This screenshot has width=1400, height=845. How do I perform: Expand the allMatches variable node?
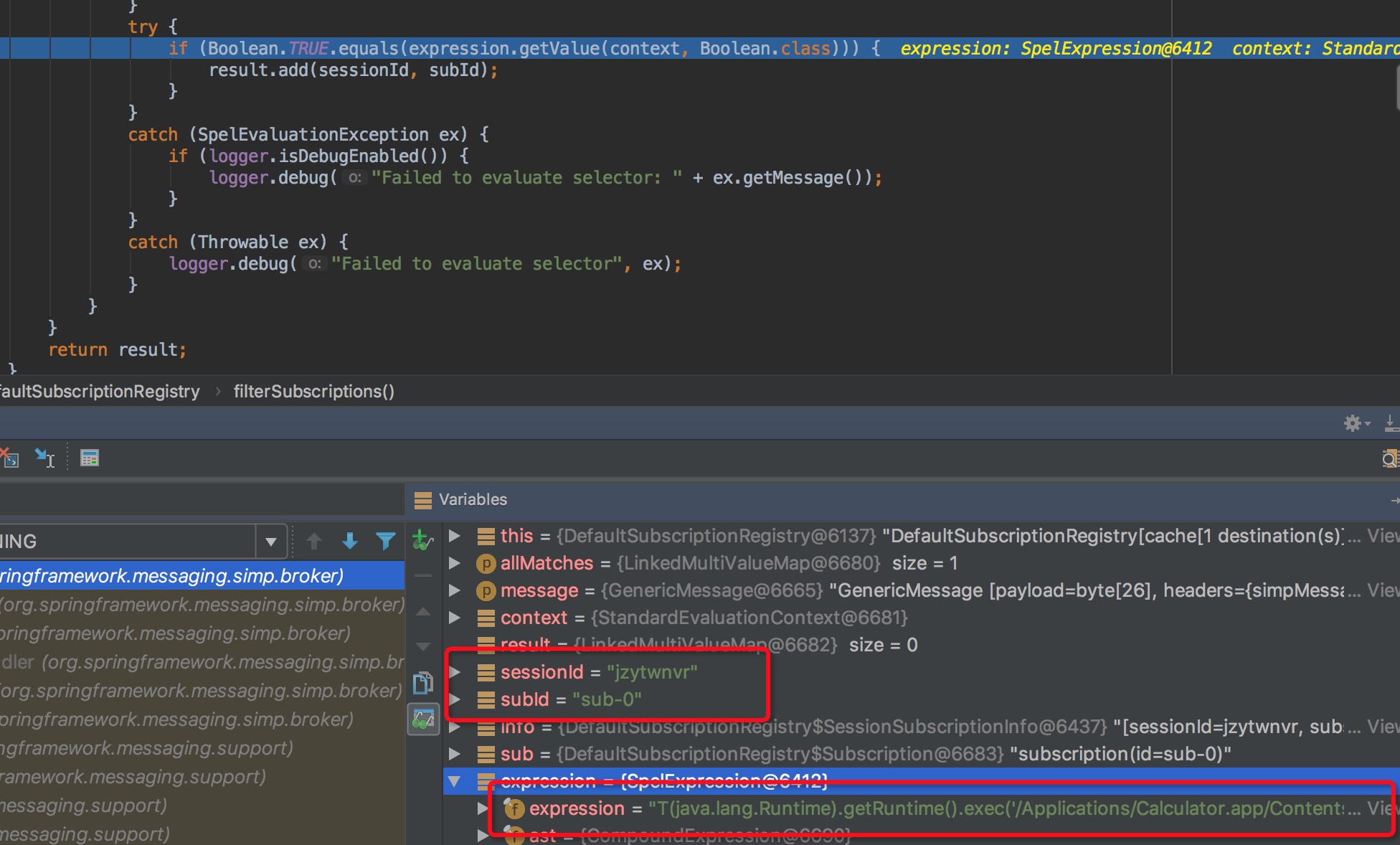tap(455, 563)
